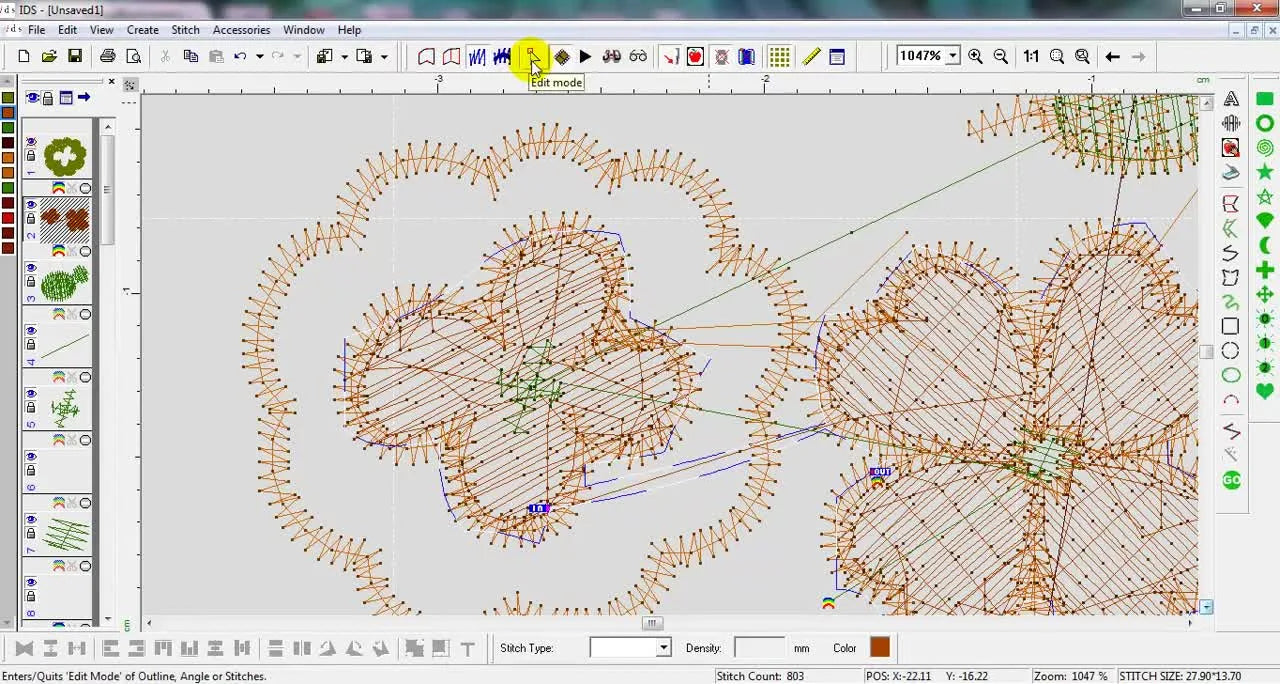This screenshot has height=684, width=1280.
Task: Select the bright red palette color
Action: coord(8,217)
